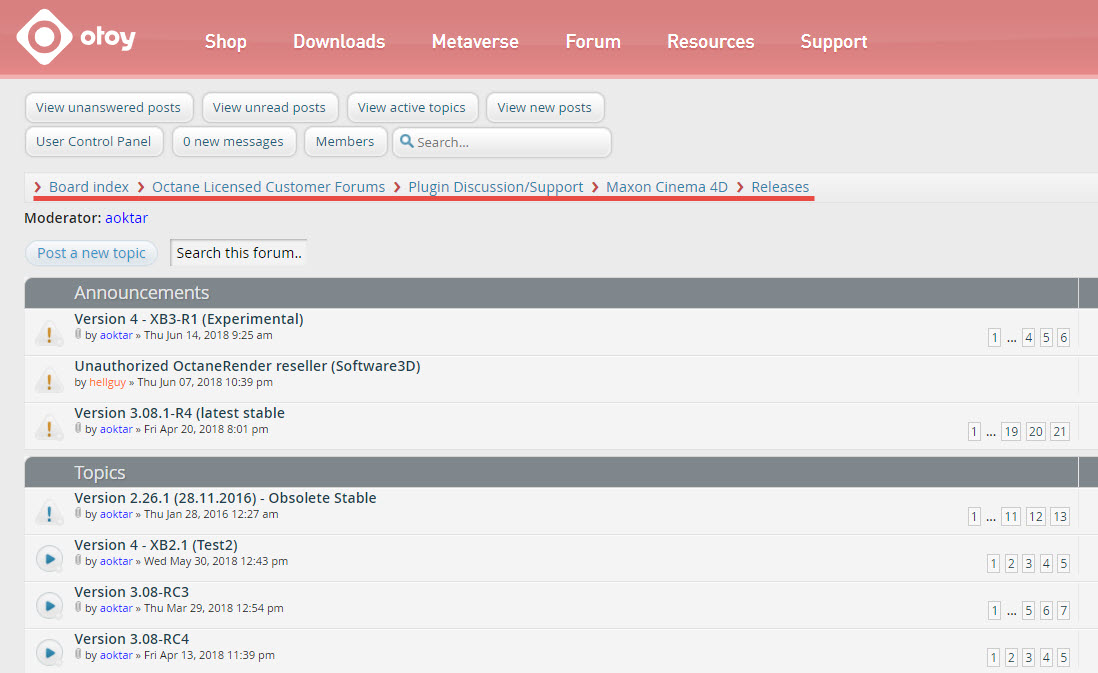This screenshot has height=673, width=1098.
Task: Check 0 new messages
Action: click(234, 141)
